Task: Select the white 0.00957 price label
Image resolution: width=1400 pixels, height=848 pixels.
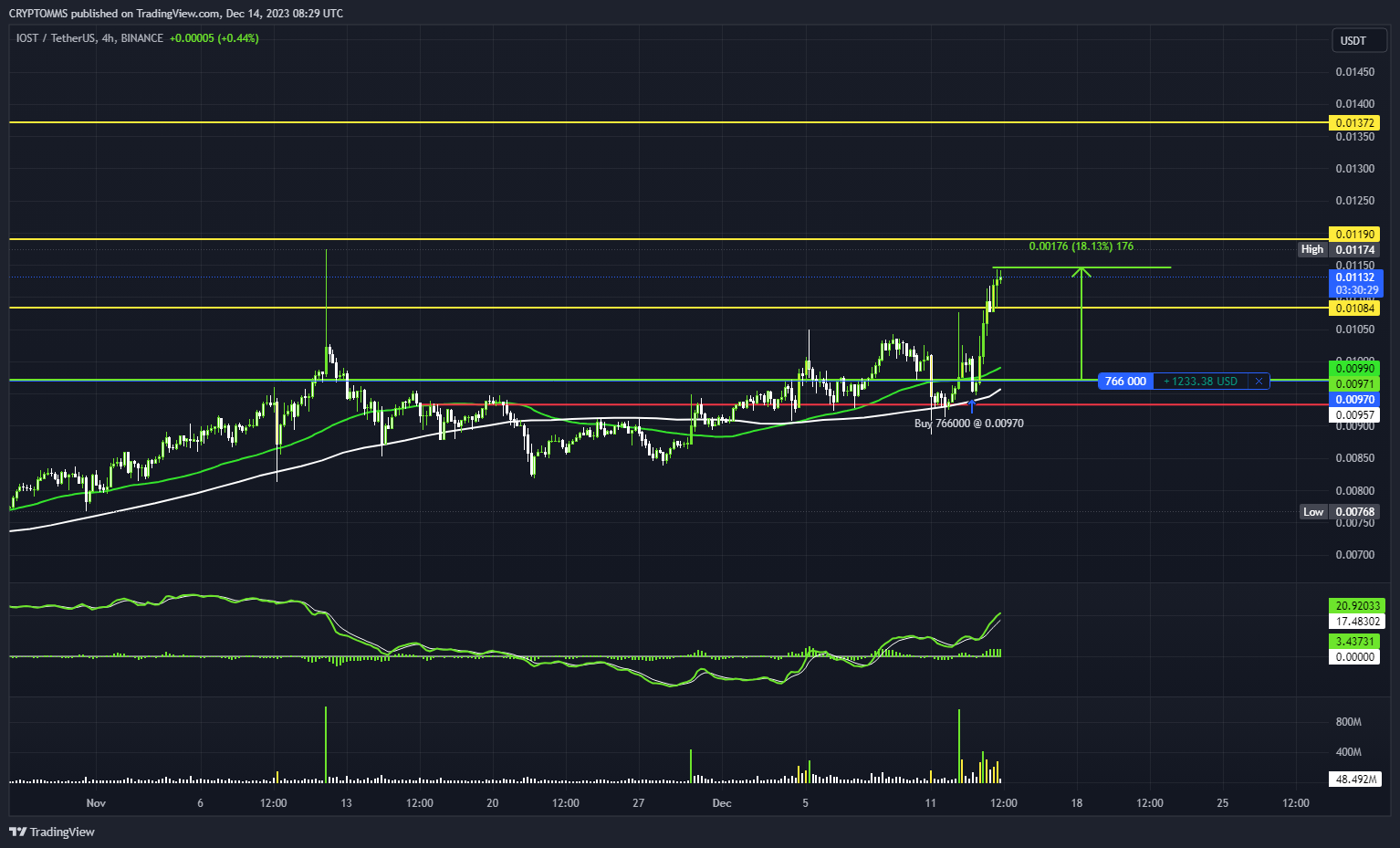Action: (1354, 415)
